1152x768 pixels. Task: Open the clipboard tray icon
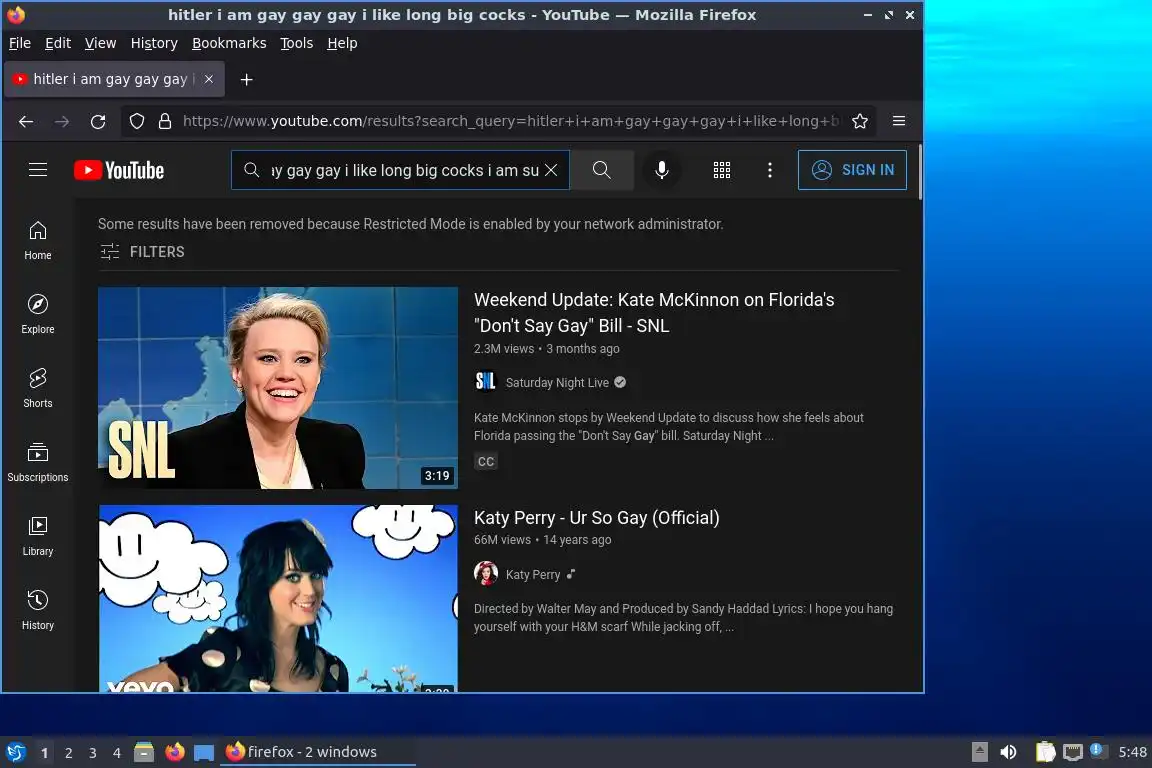(x=1045, y=752)
